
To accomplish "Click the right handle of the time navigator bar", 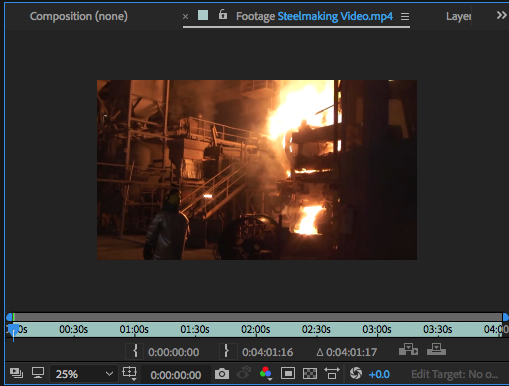I will (x=505, y=317).
